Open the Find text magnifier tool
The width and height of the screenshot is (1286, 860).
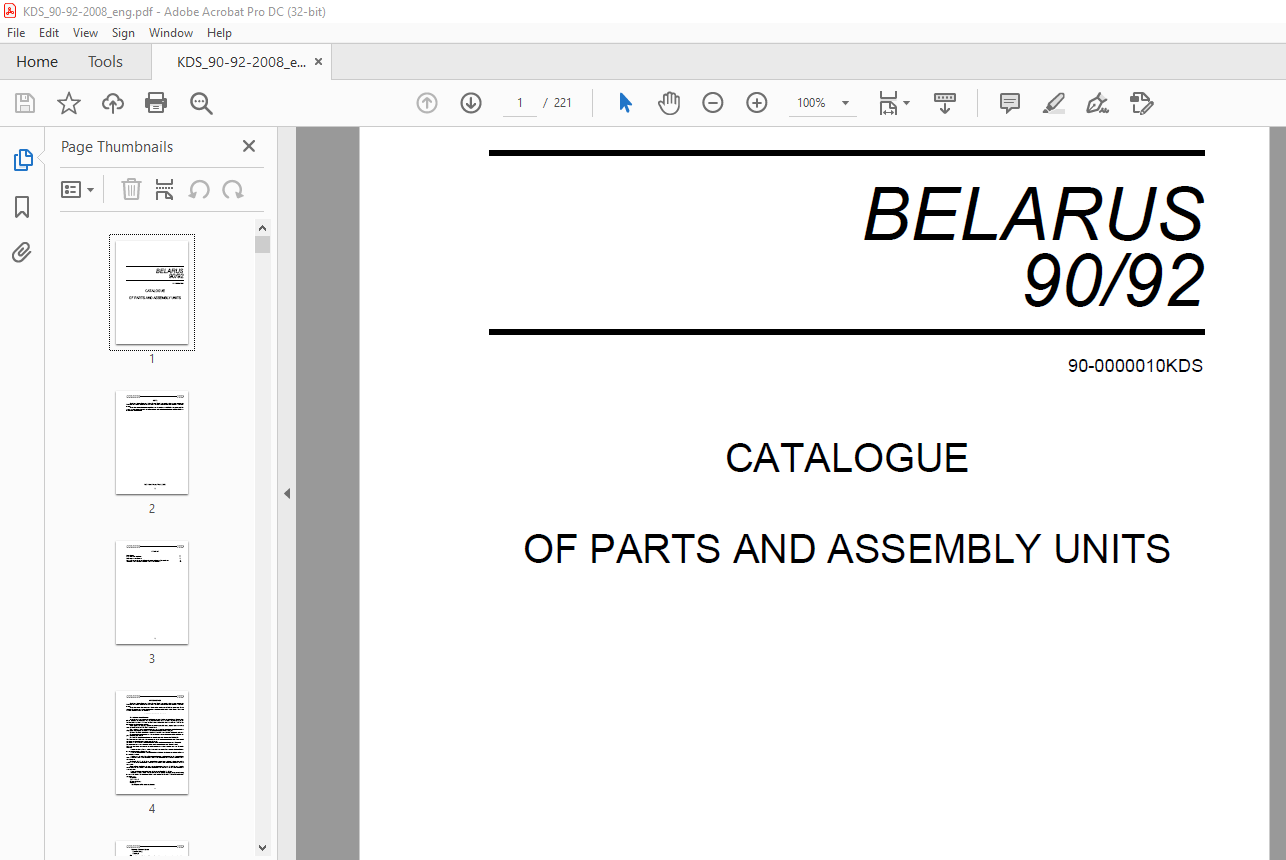tap(201, 103)
